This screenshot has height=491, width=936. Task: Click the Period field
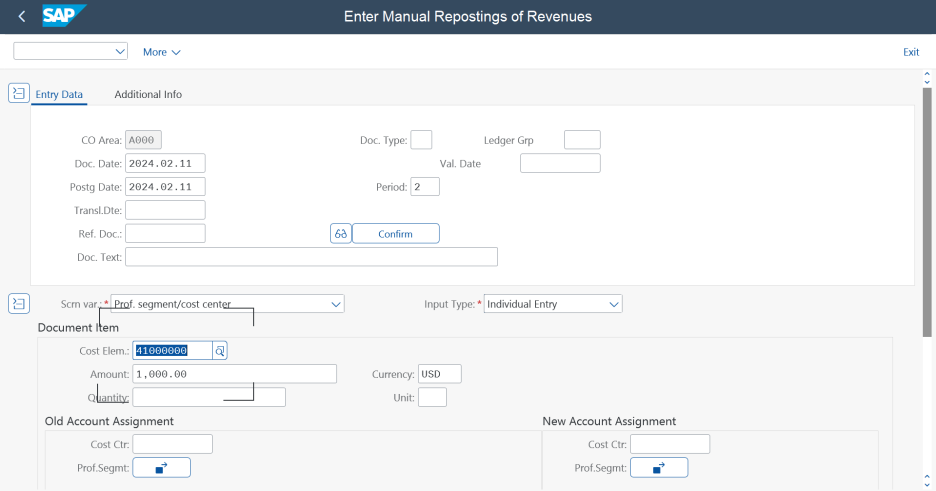pos(425,187)
